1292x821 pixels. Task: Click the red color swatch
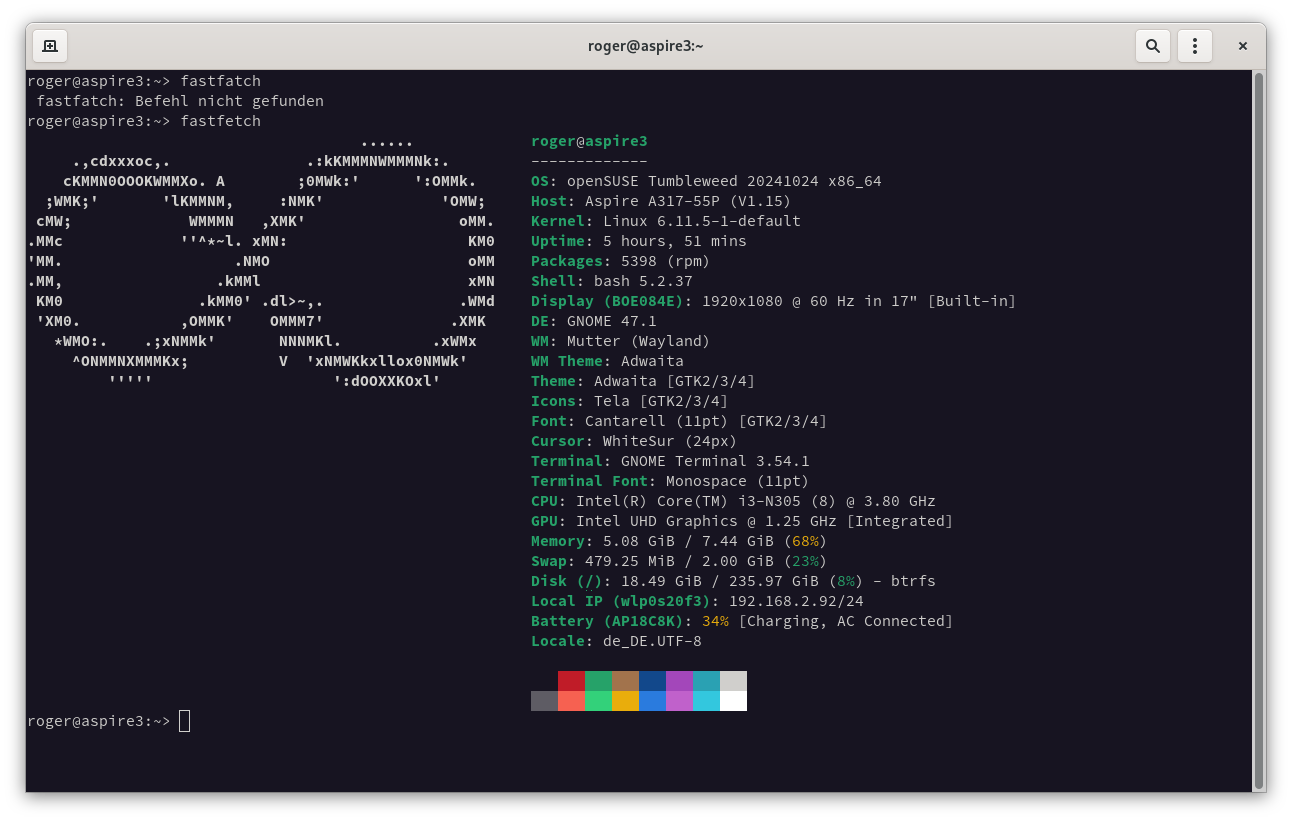coord(571,681)
